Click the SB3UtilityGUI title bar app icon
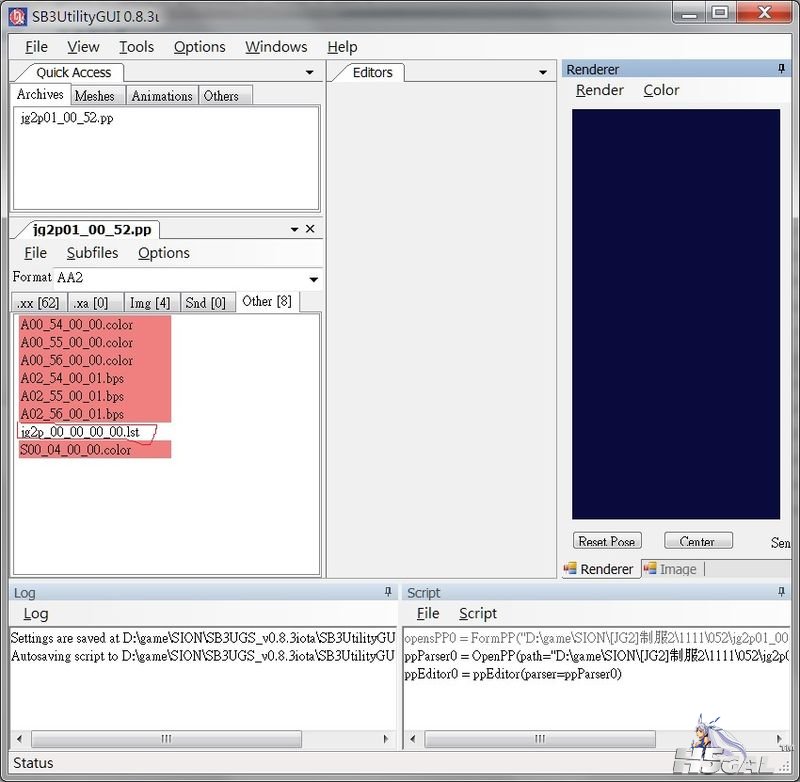The image size is (800, 782). [x=17, y=14]
